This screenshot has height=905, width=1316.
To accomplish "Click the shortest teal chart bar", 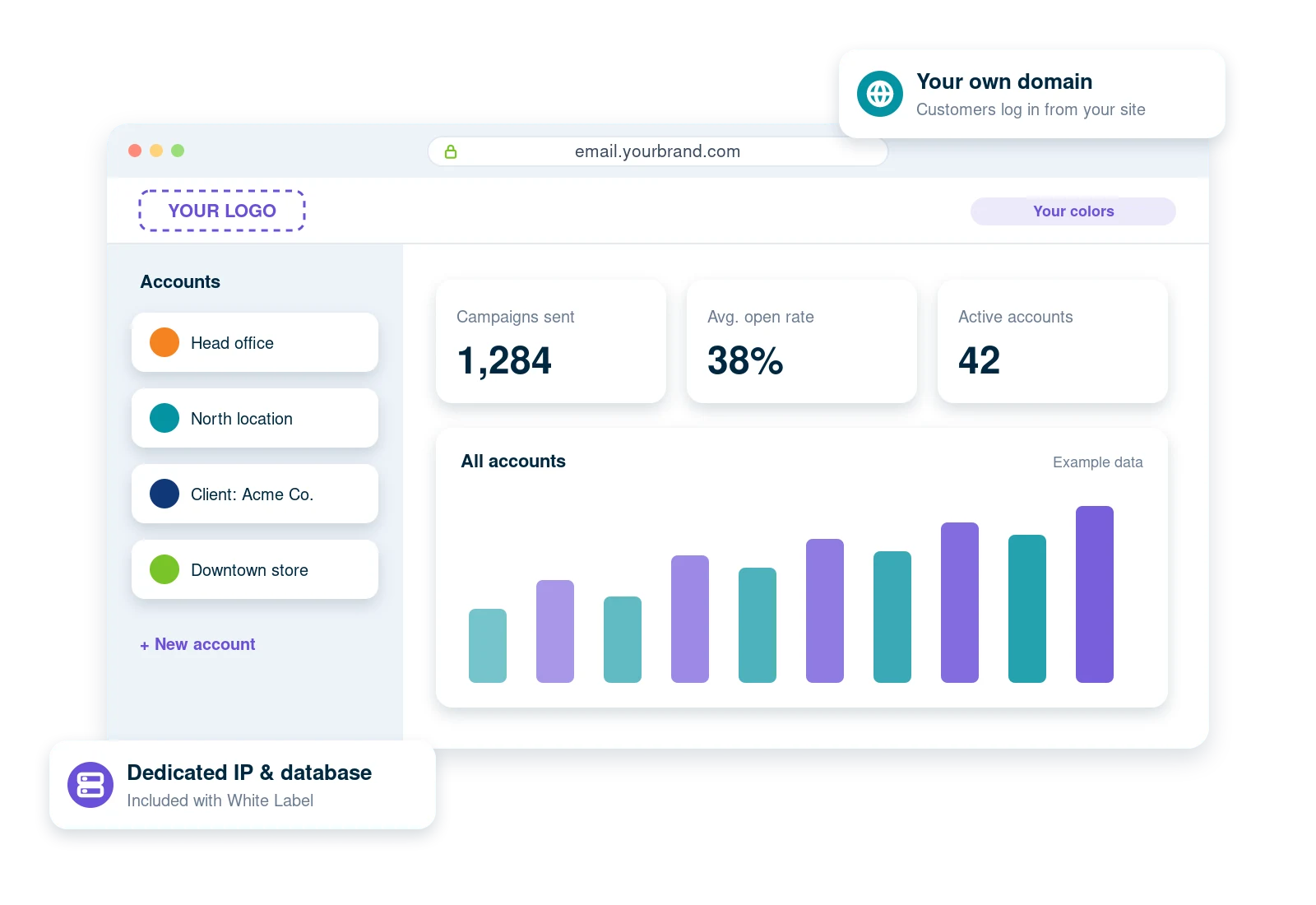I will pos(488,646).
